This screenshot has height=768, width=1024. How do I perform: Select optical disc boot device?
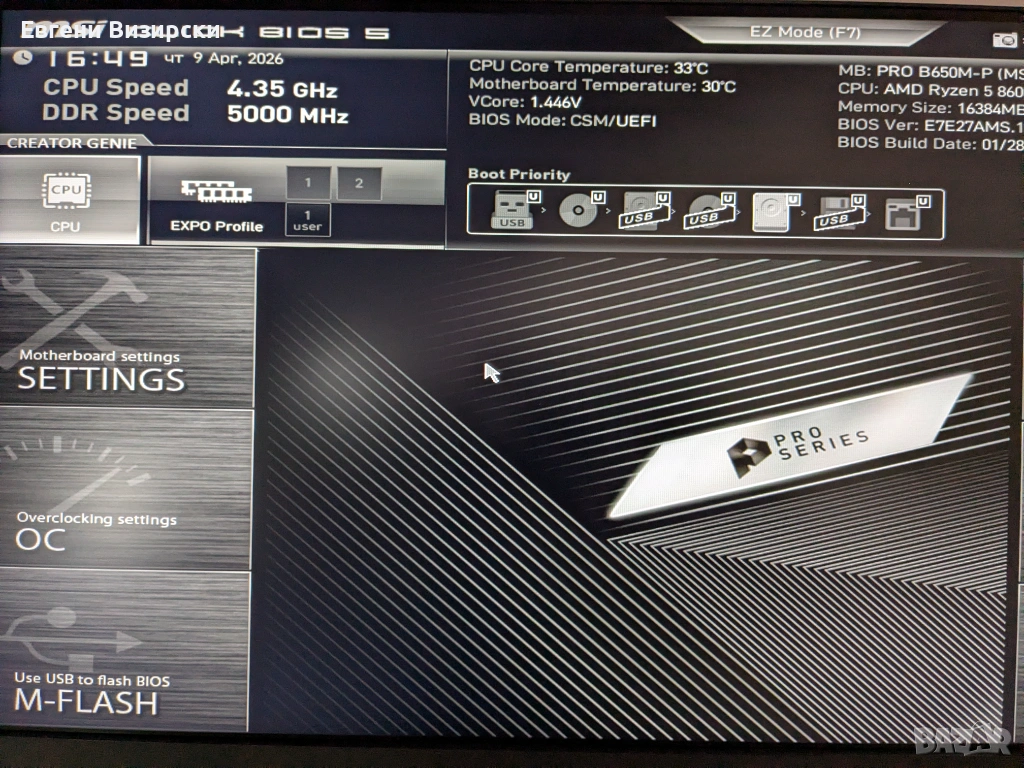581,210
